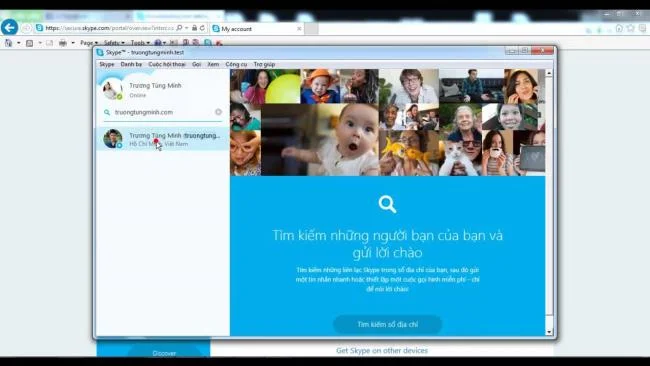Click the blue Help icon in the command bar
This screenshot has height=366, width=650.
click(158, 43)
